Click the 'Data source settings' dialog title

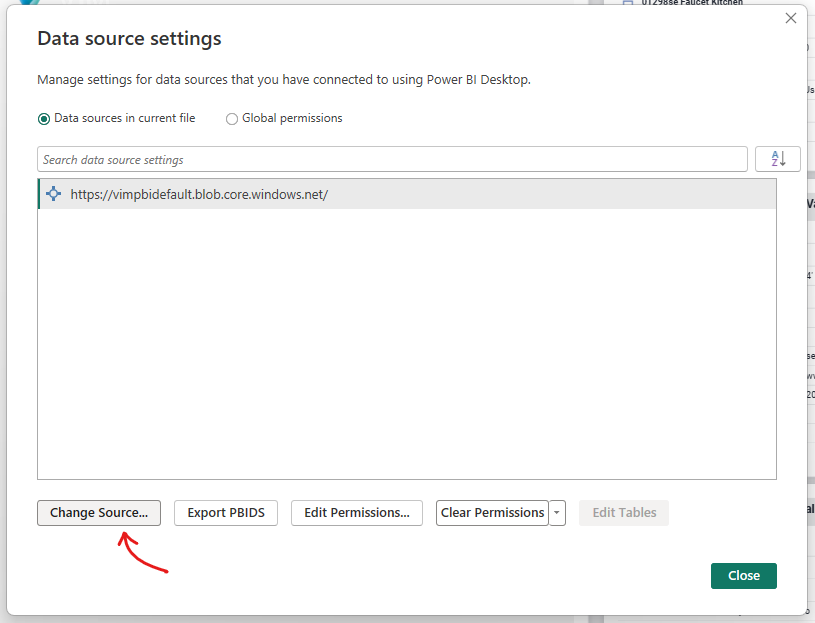pyautogui.click(x=129, y=39)
